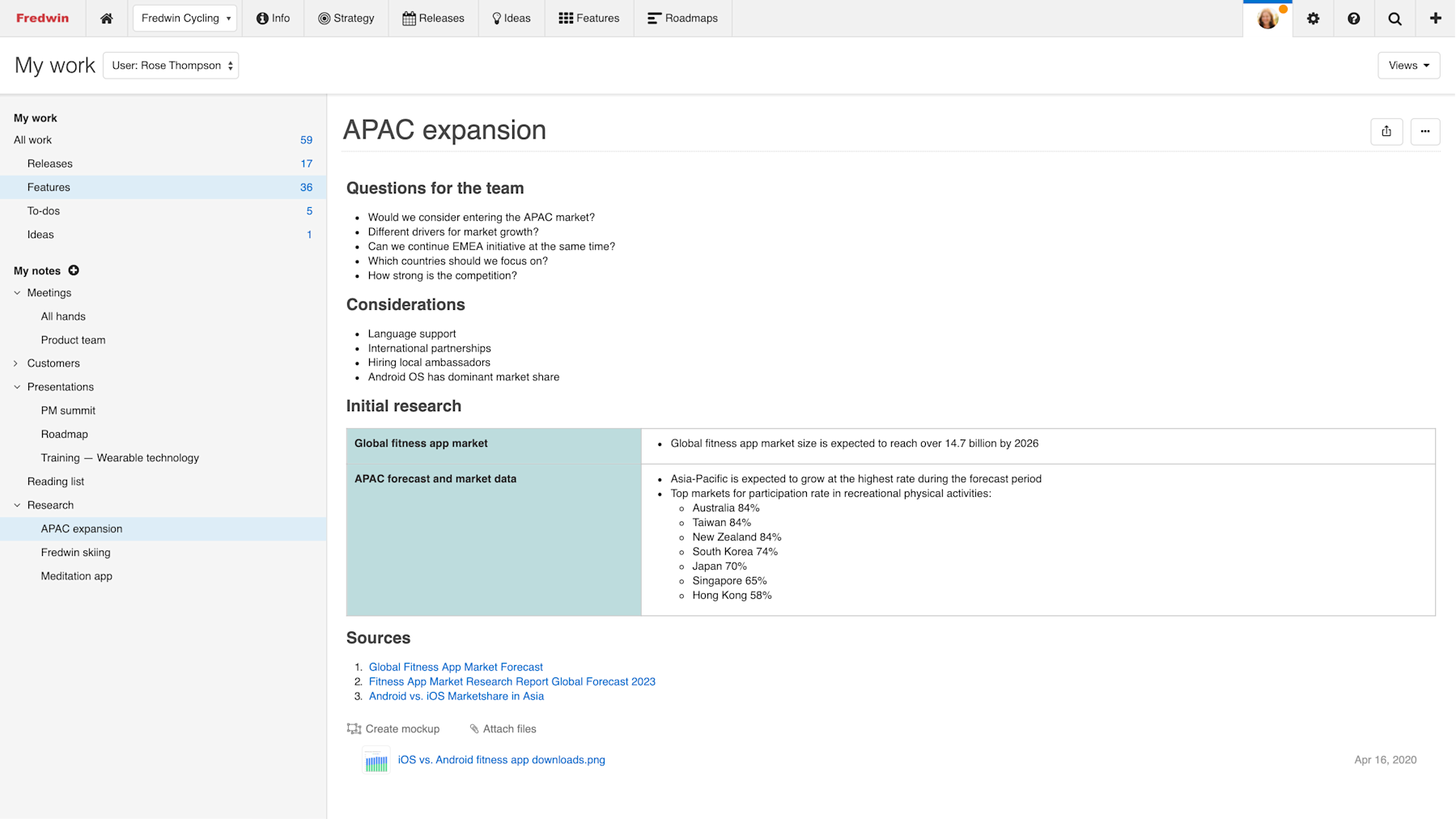Select To-dos in the sidebar

click(43, 210)
